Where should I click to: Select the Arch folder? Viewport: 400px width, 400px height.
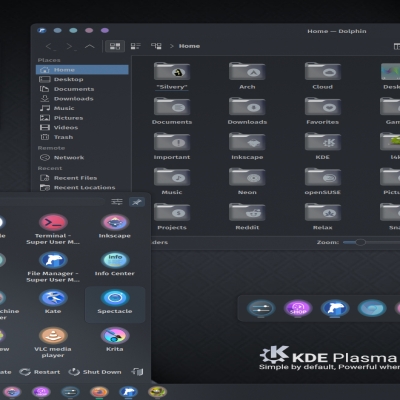click(x=247, y=76)
